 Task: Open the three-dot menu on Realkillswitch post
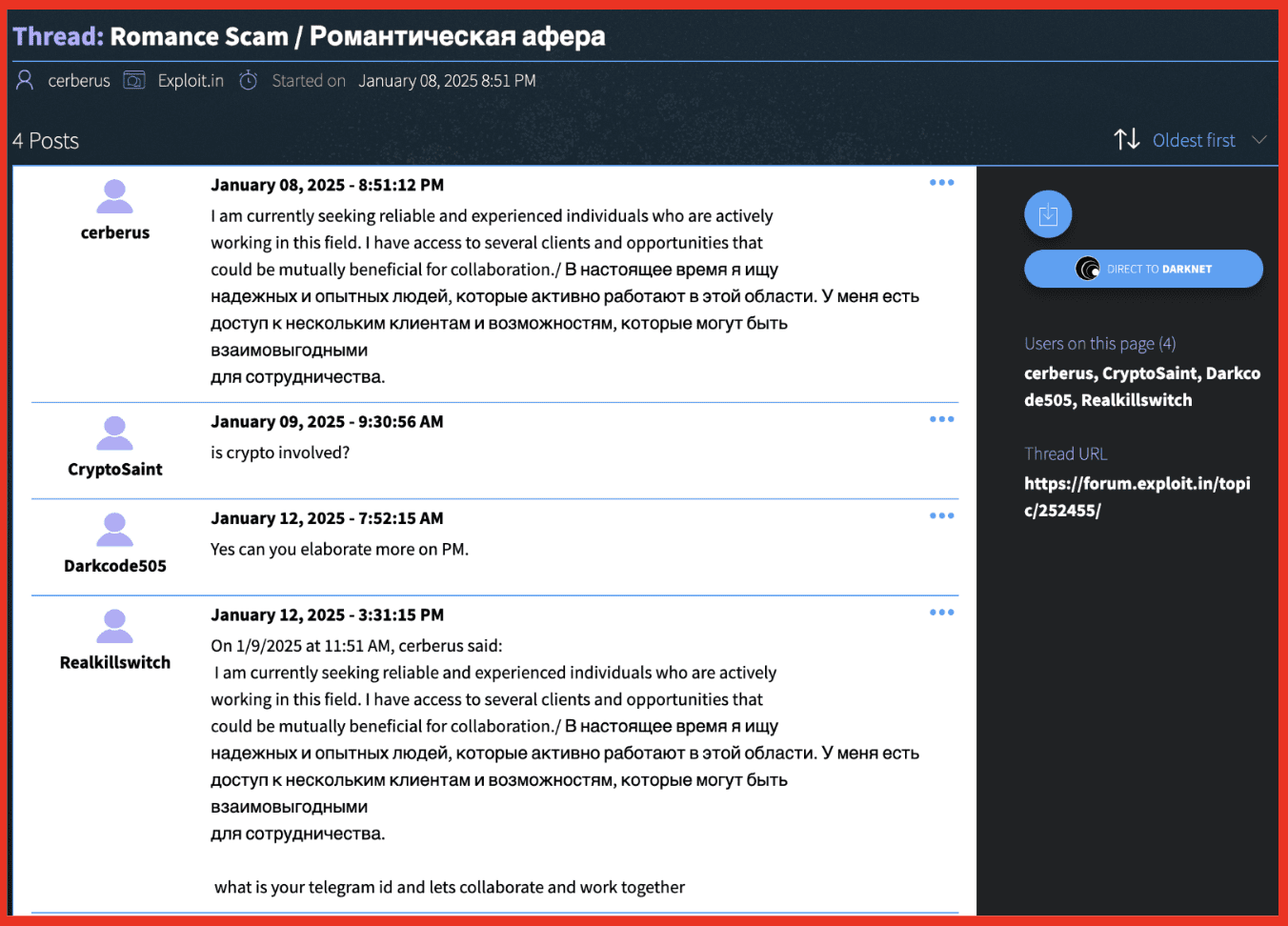[x=941, y=613]
